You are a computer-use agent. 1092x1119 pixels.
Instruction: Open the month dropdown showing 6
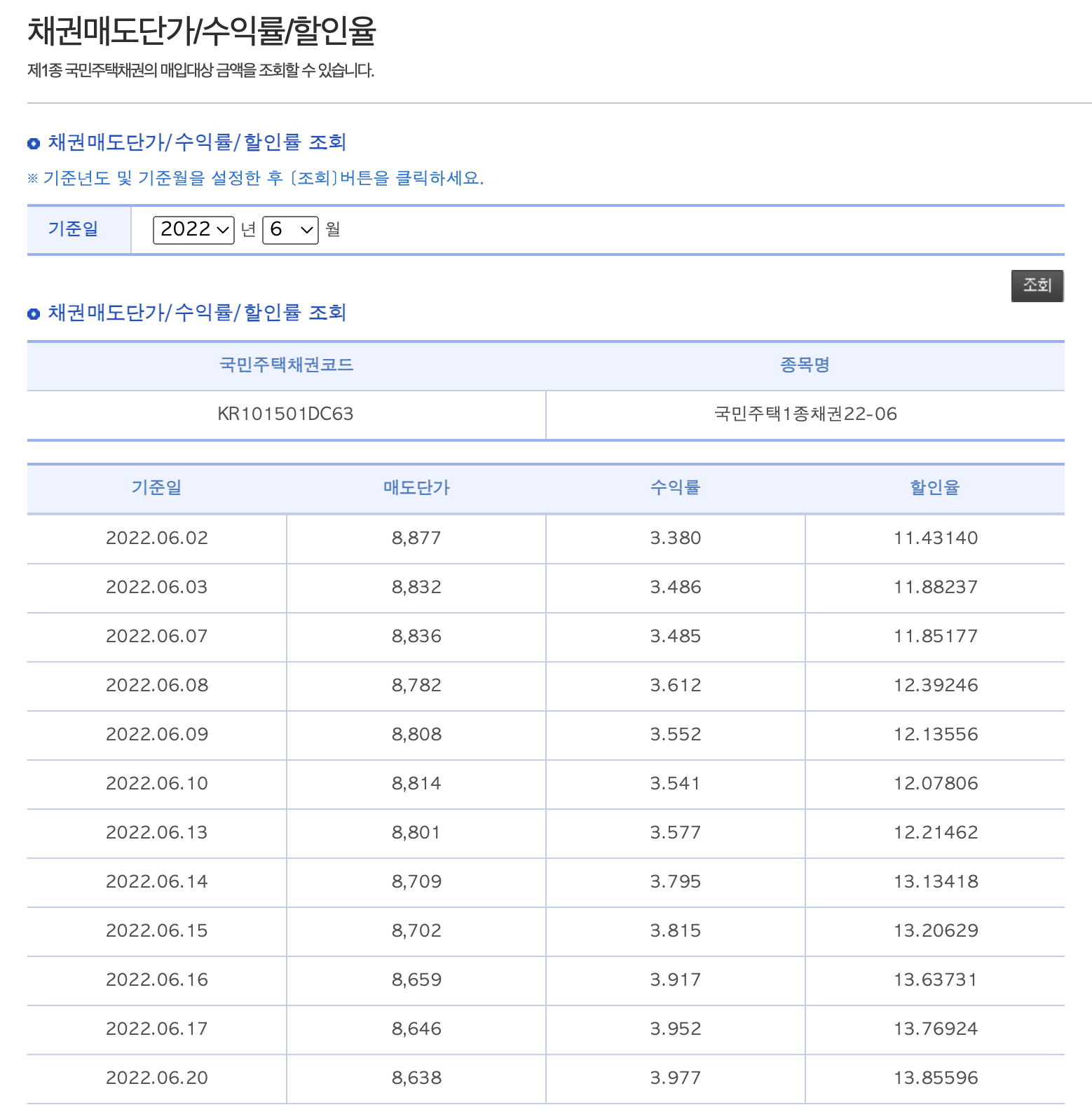(x=290, y=230)
